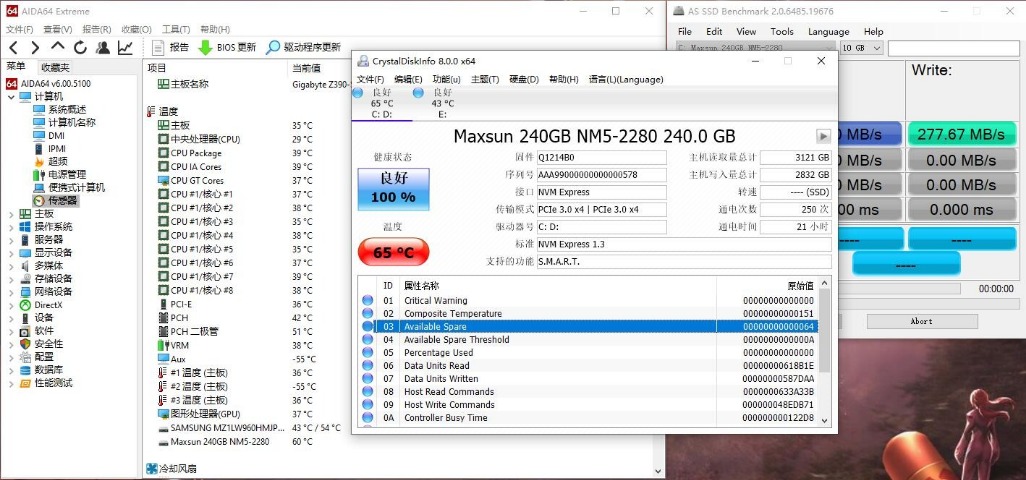Open AS SSD Benchmark Edit menu

714,31
